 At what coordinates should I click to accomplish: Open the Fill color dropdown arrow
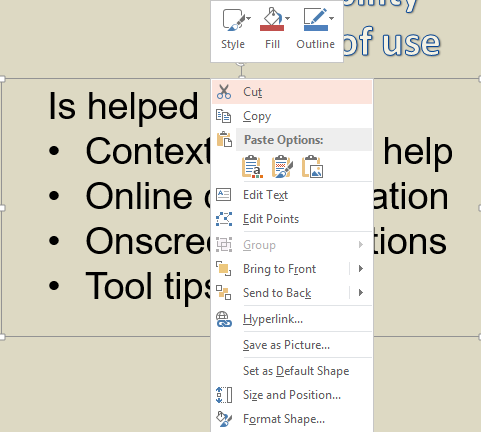pyautogui.click(x=287, y=19)
